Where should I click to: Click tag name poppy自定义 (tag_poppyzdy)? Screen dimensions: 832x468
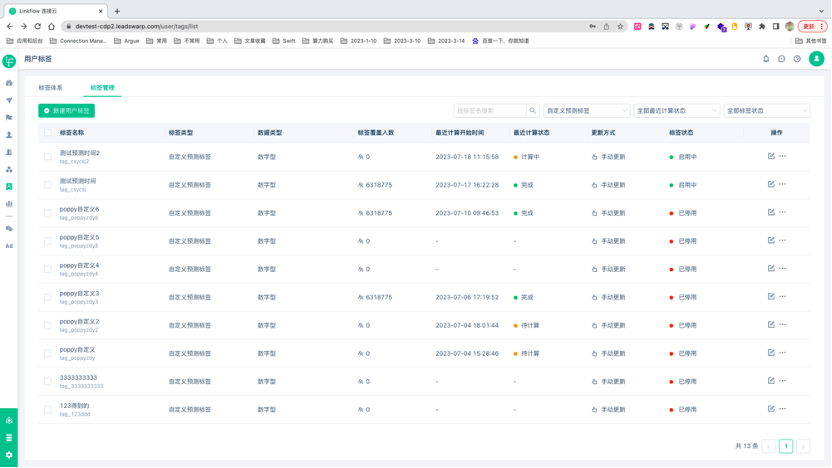(77, 350)
